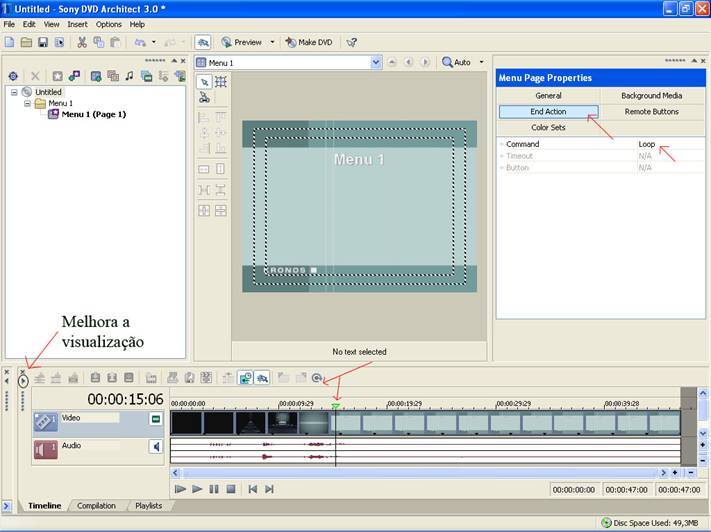This screenshot has height=532, width=711.
Task: Click the Menu 1 title text in workspace
Action: point(359,159)
